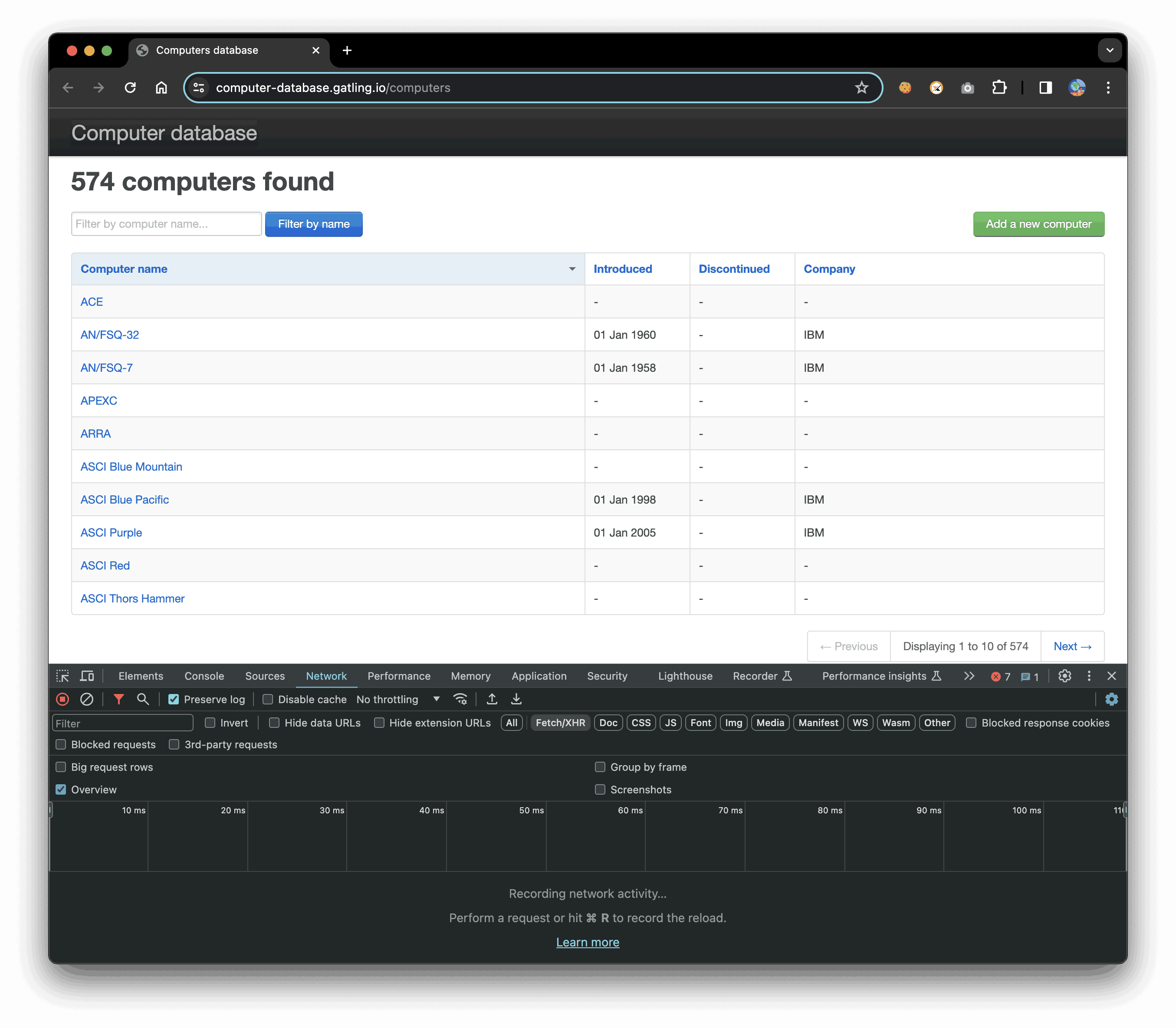Open the No throttling dropdown

(x=398, y=699)
